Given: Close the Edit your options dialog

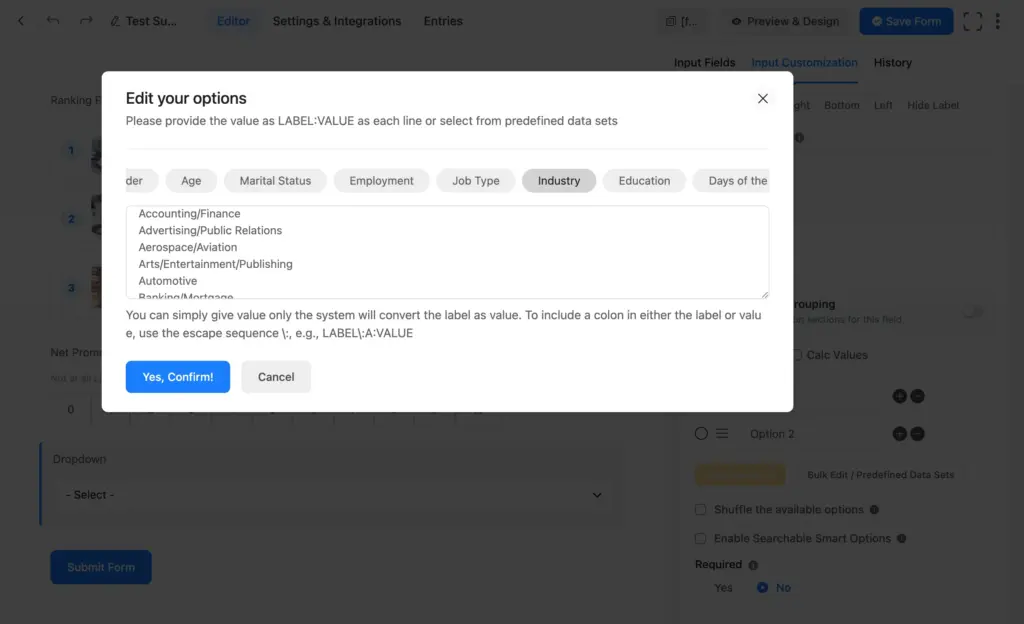Looking at the screenshot, I should [762, 99].
